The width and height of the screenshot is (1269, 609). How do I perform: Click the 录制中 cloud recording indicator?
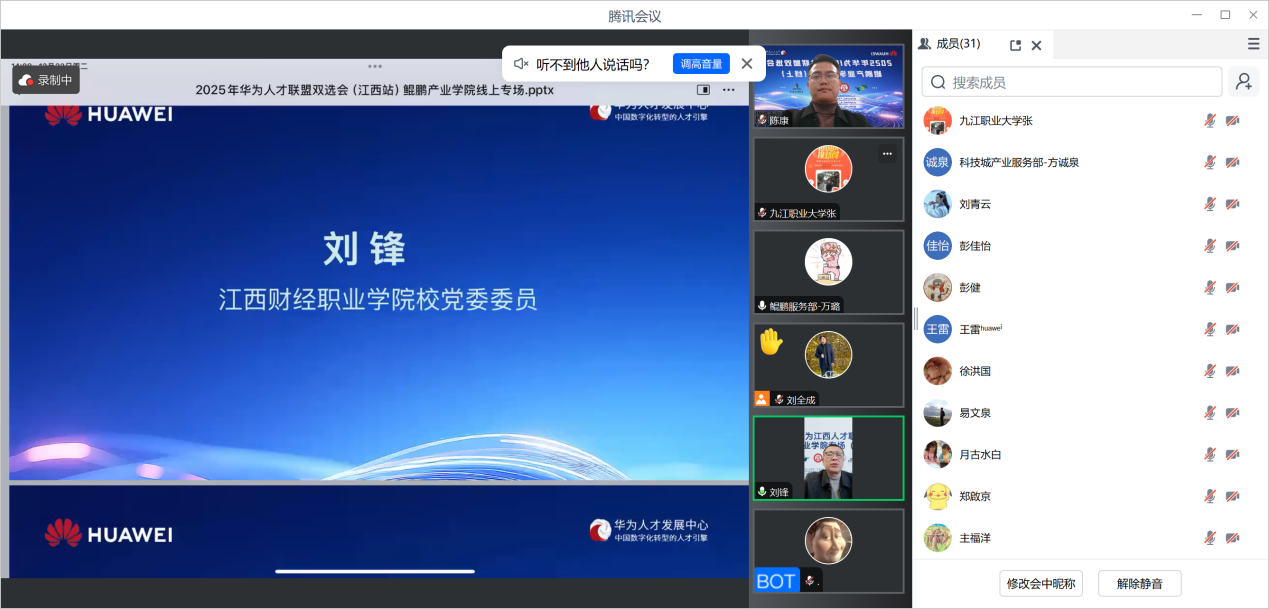[x=46, y=80]
